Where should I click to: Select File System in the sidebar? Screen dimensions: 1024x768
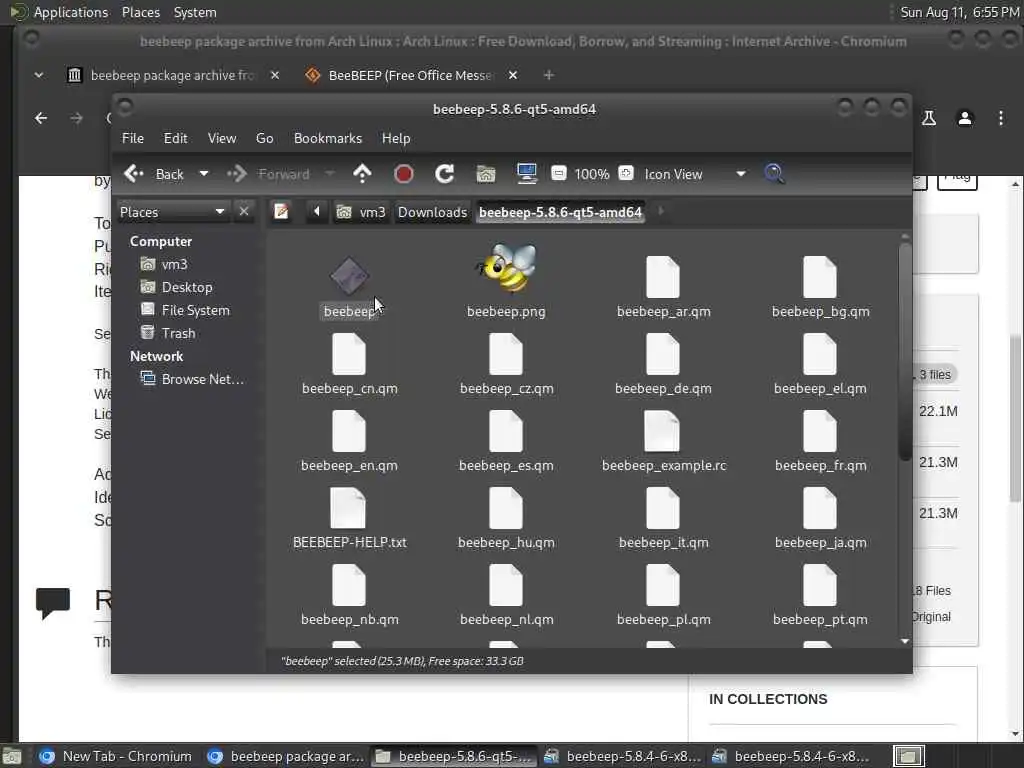[x=195, y=310]
